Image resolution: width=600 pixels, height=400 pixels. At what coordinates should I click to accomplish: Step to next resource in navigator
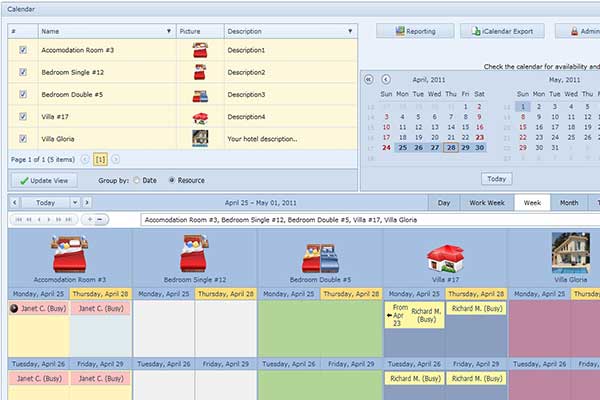tap(49, 219)
